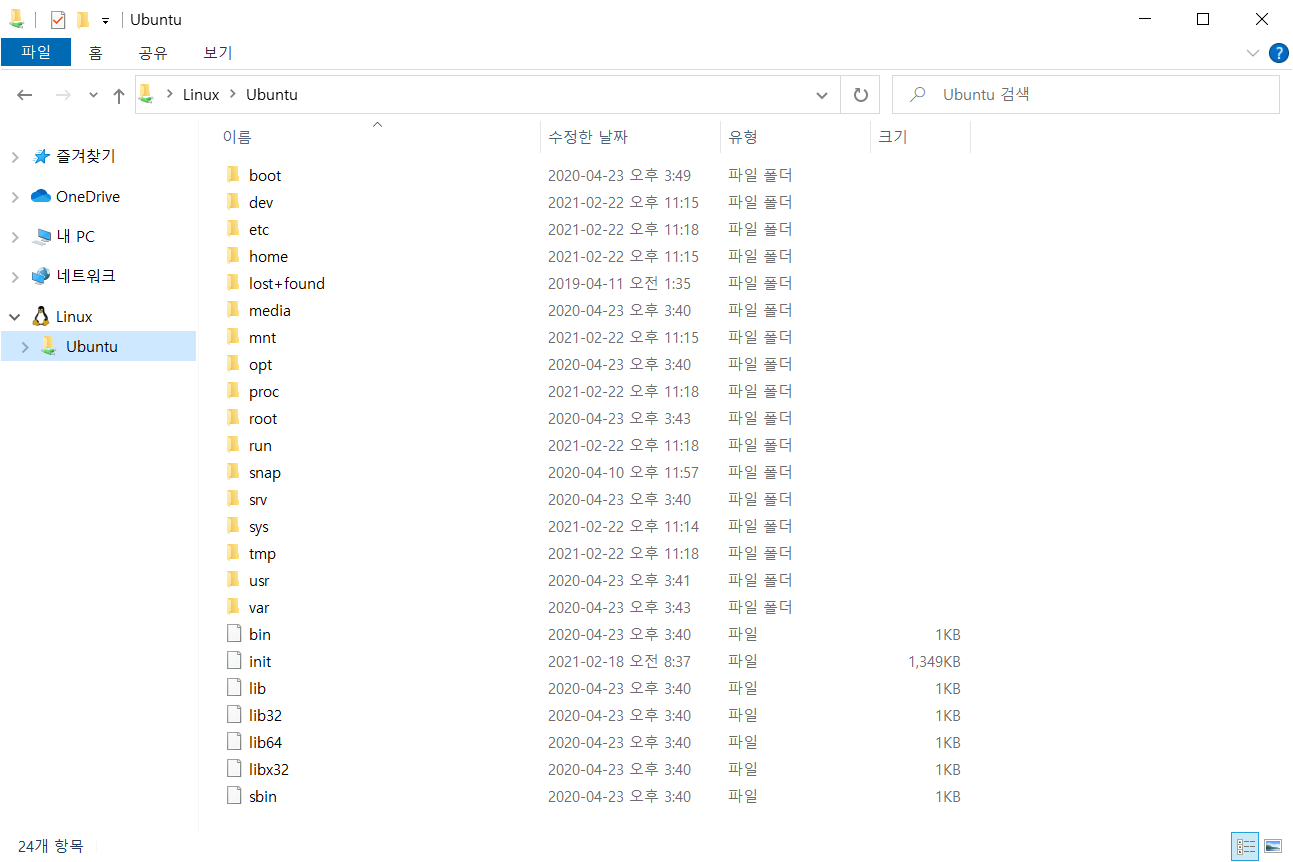This screenshot has height=862, width=1293.
Task: Open the 공유 ribbon tab
Action: [x=153, y=53]
